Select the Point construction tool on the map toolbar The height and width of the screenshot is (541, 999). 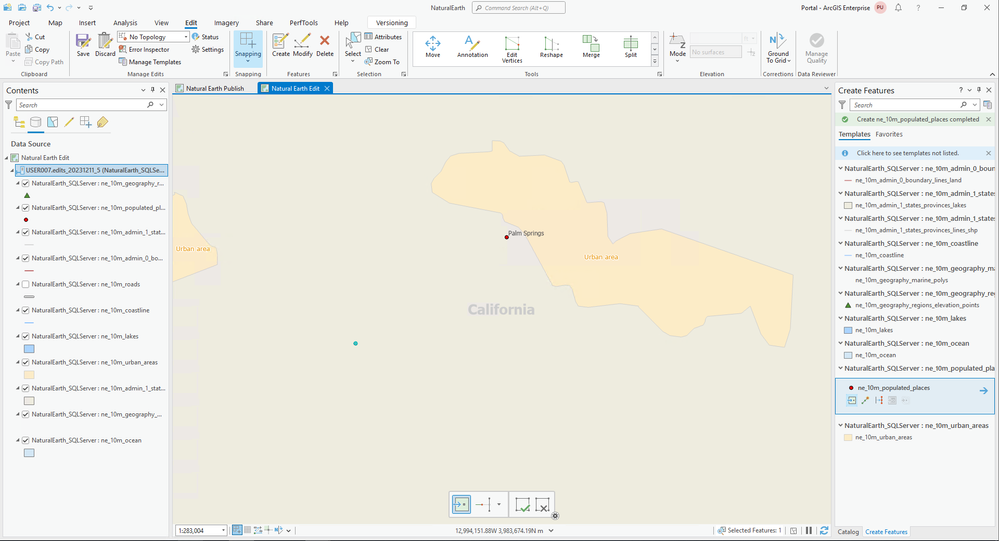click(x=461, y=505)
